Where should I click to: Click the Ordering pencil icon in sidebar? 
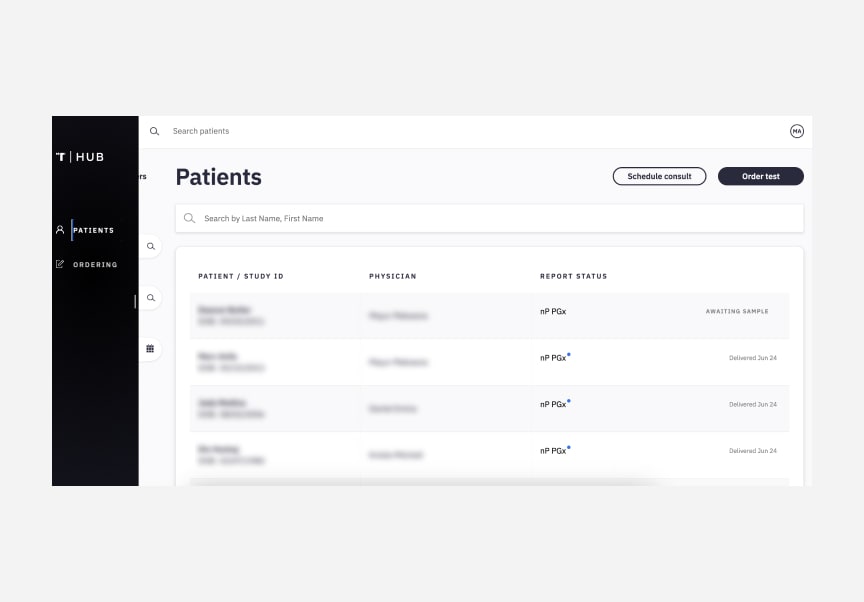(x=60, y=264)
